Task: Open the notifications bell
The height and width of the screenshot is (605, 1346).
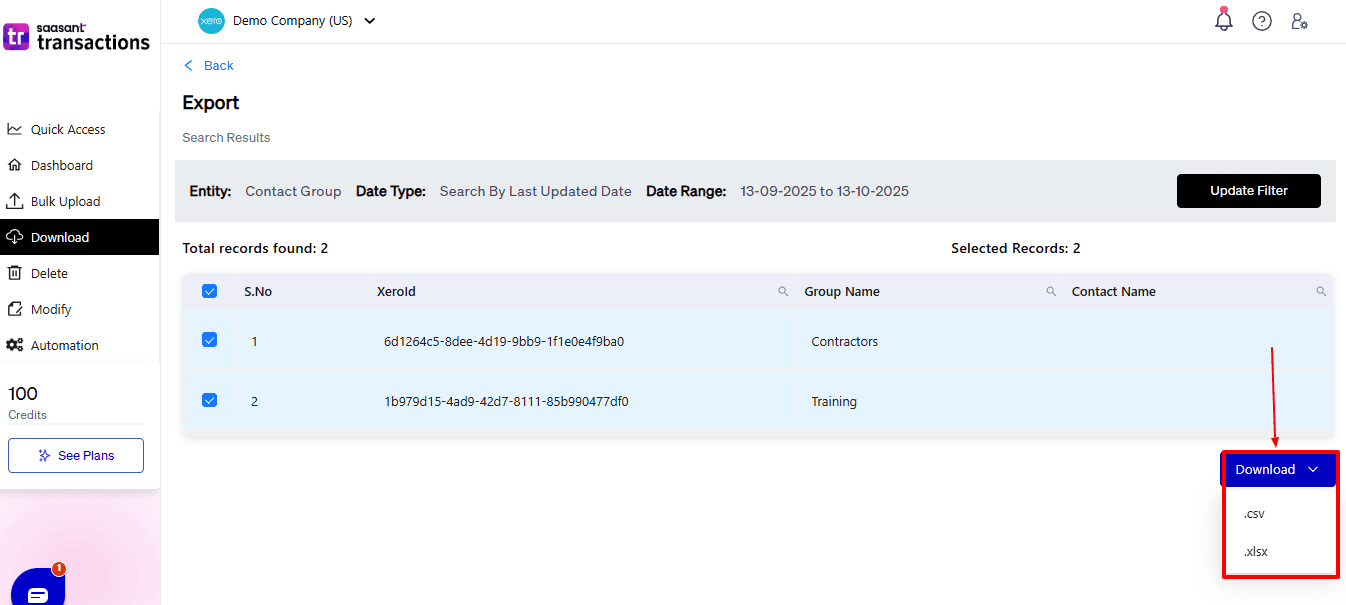Action: [x=1224, y=20]
